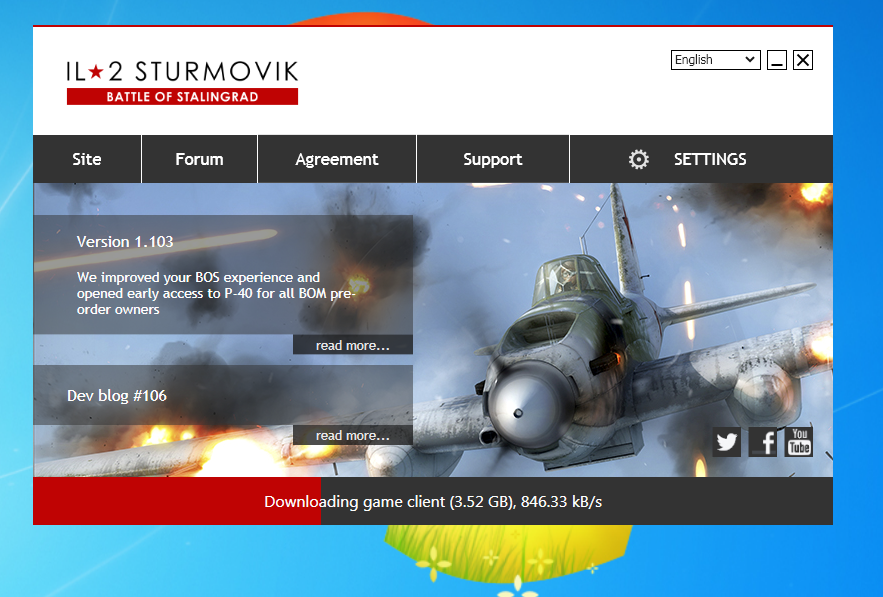Read more about Dev blog #106
The width and height of the screenshot is (883, 597).
(353, 435)
